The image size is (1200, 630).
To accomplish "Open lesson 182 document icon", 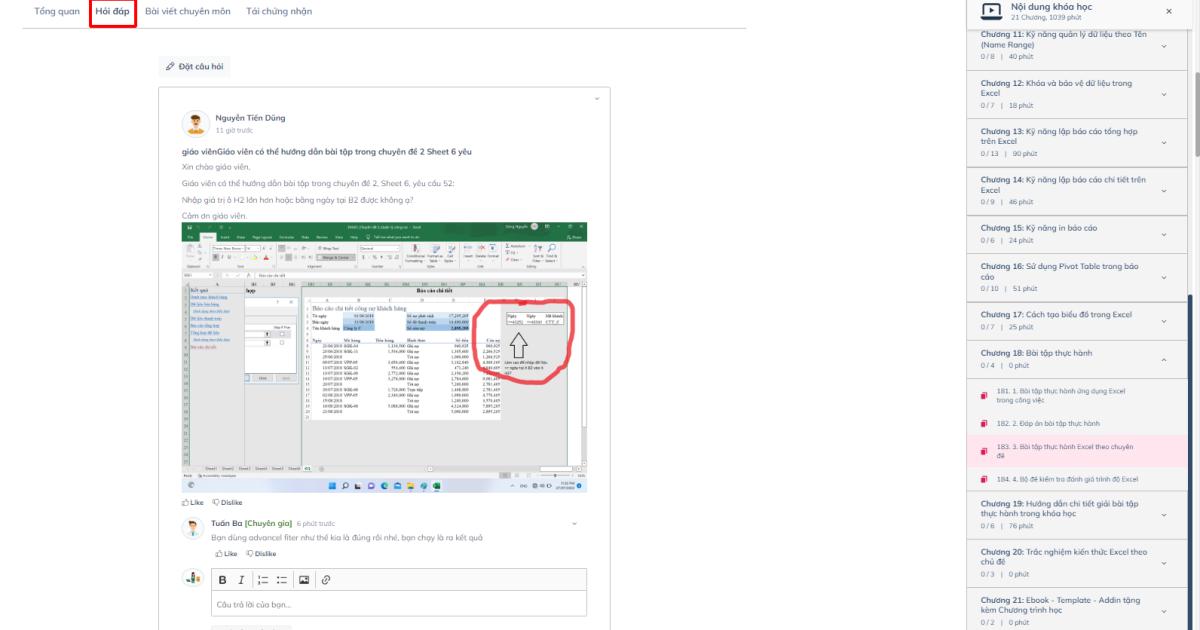I will coord(984,423).
